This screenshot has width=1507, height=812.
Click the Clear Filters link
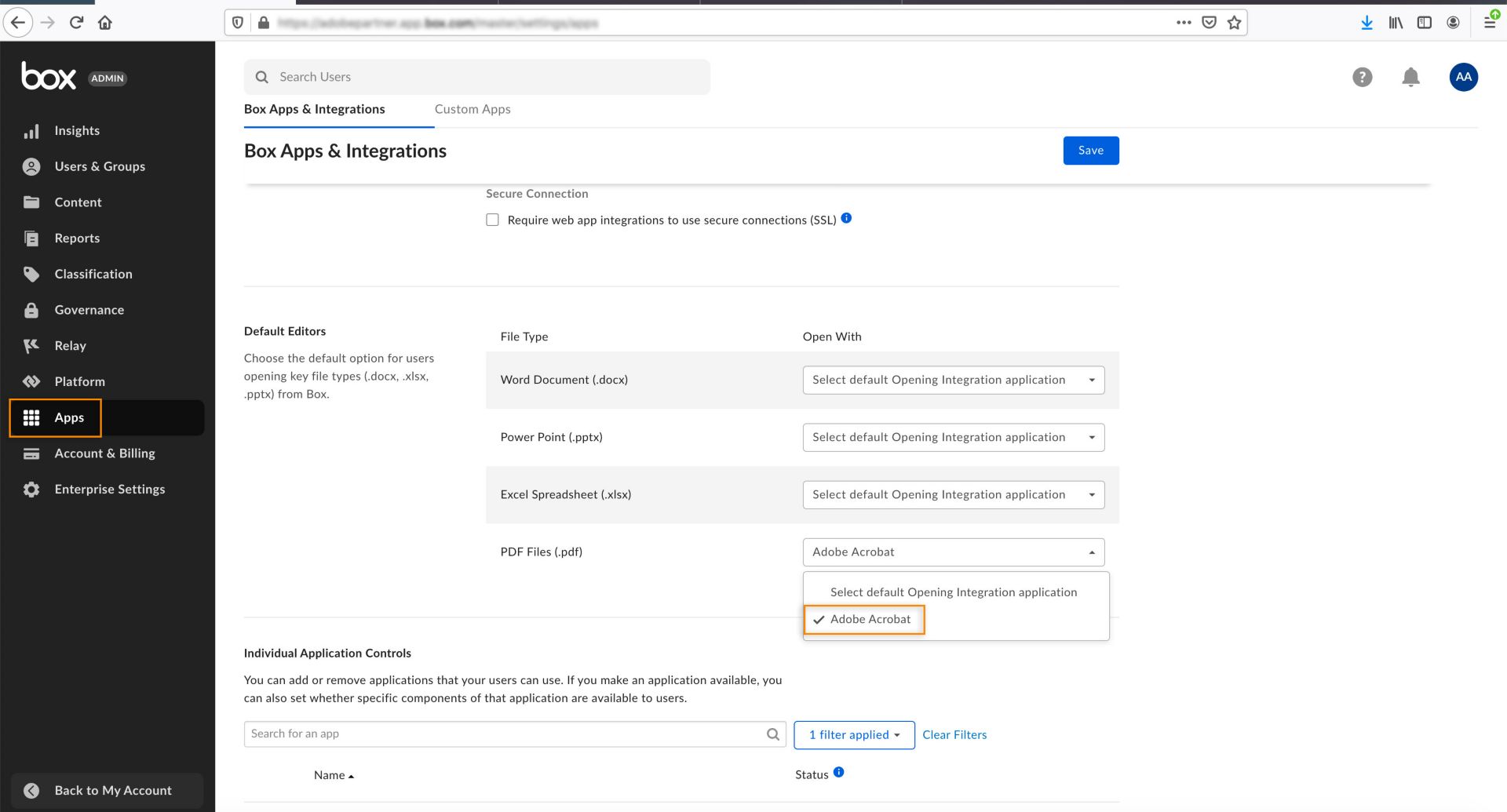[954, 735]
